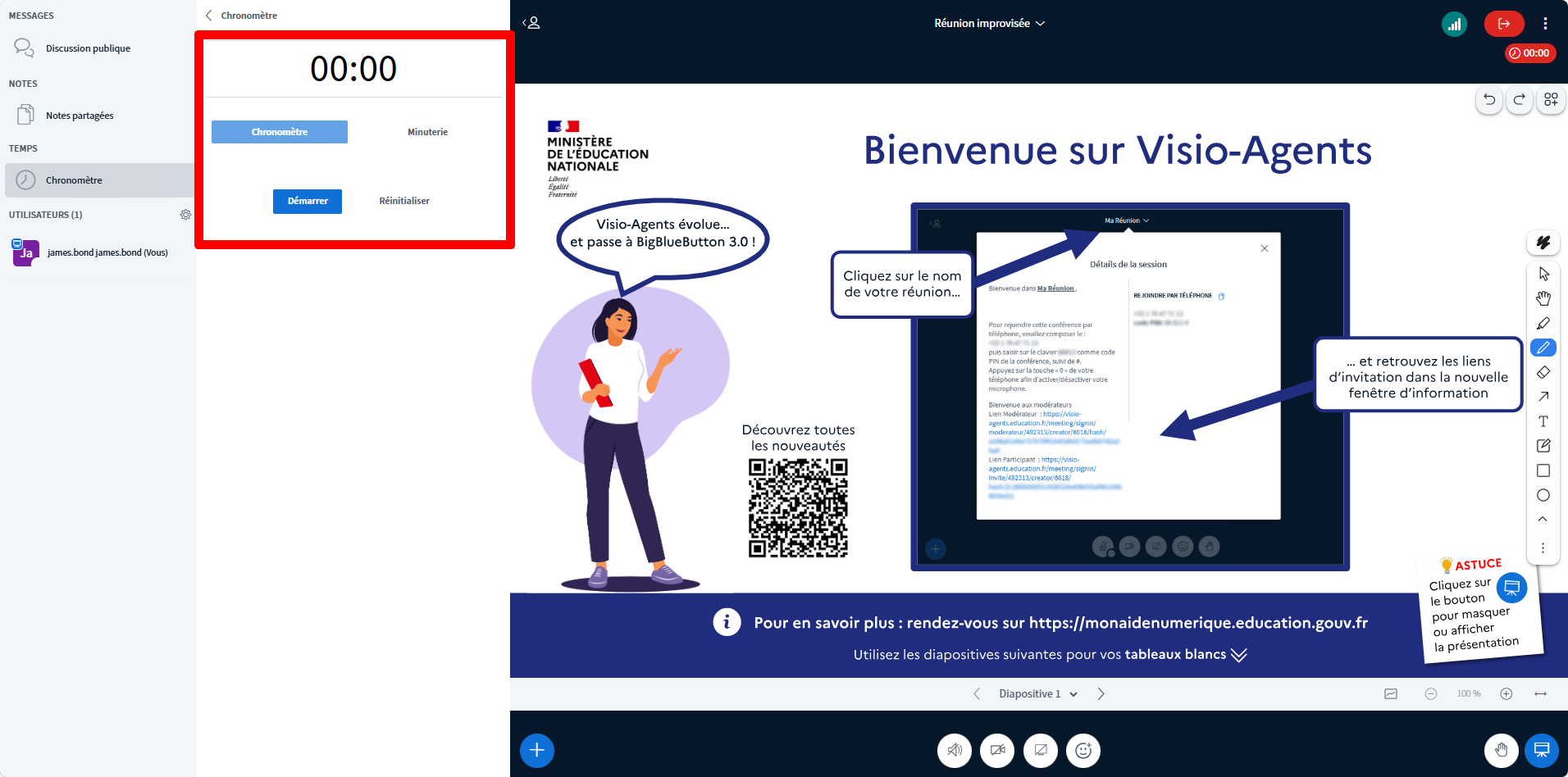Go to the next slide
The image size is (1568, 777).
click(x=1101, y=693)
